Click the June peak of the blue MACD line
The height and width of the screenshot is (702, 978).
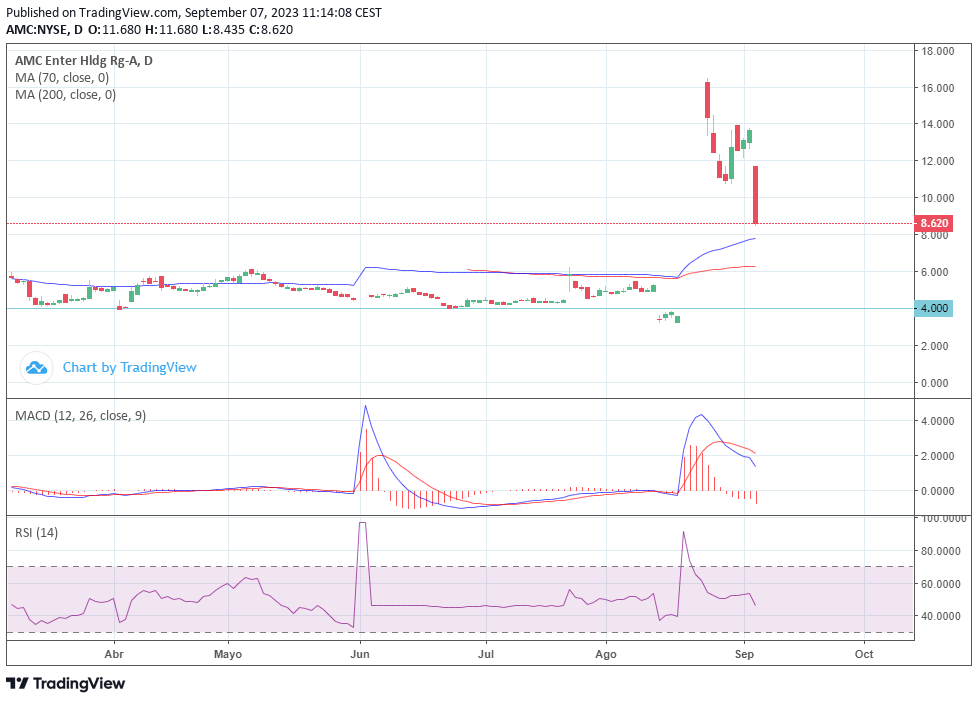(x=366, y=406)
